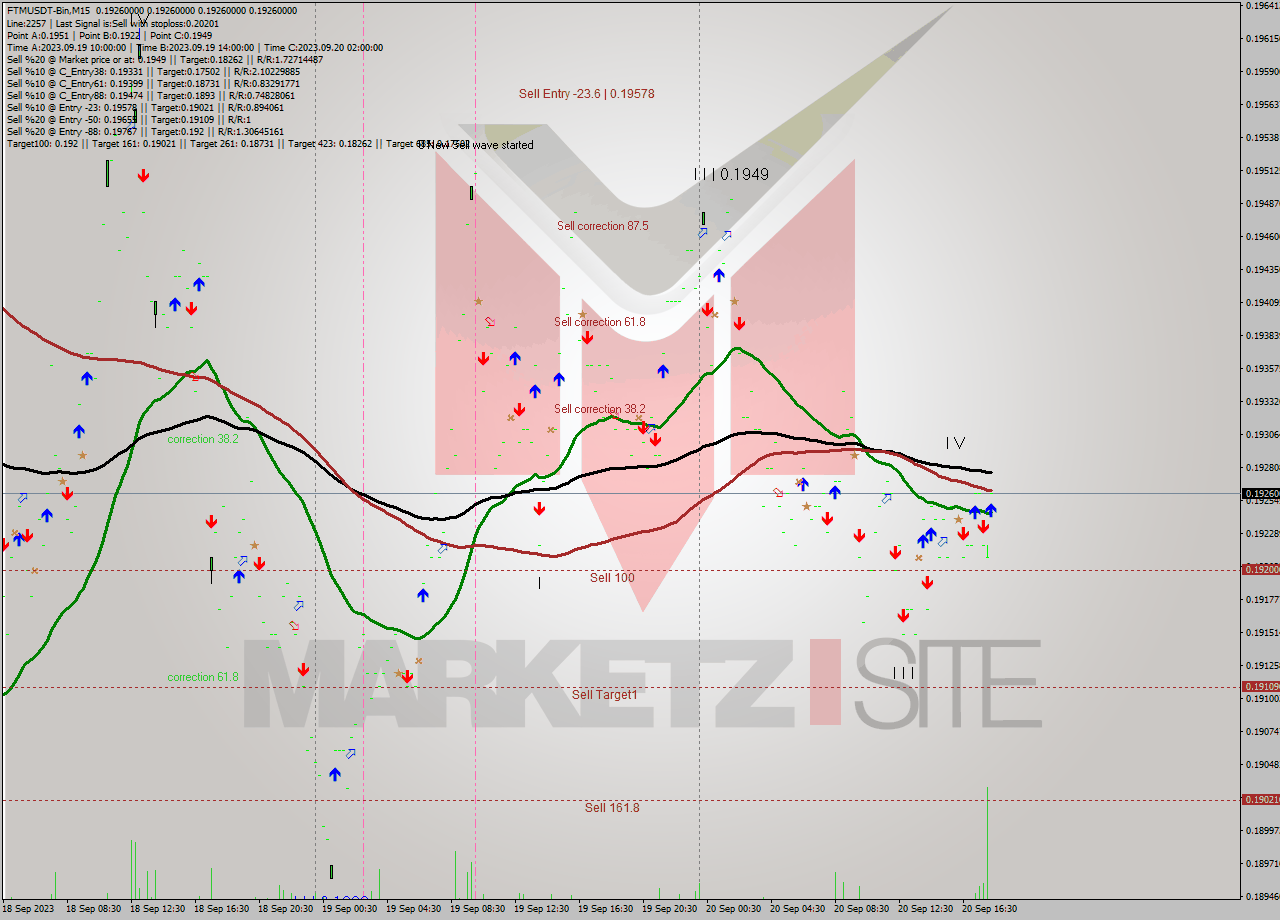Click the 'Sell 161.8' level label
The width and height of the screenshot is (1280, 920).
(x=612, y=808)
